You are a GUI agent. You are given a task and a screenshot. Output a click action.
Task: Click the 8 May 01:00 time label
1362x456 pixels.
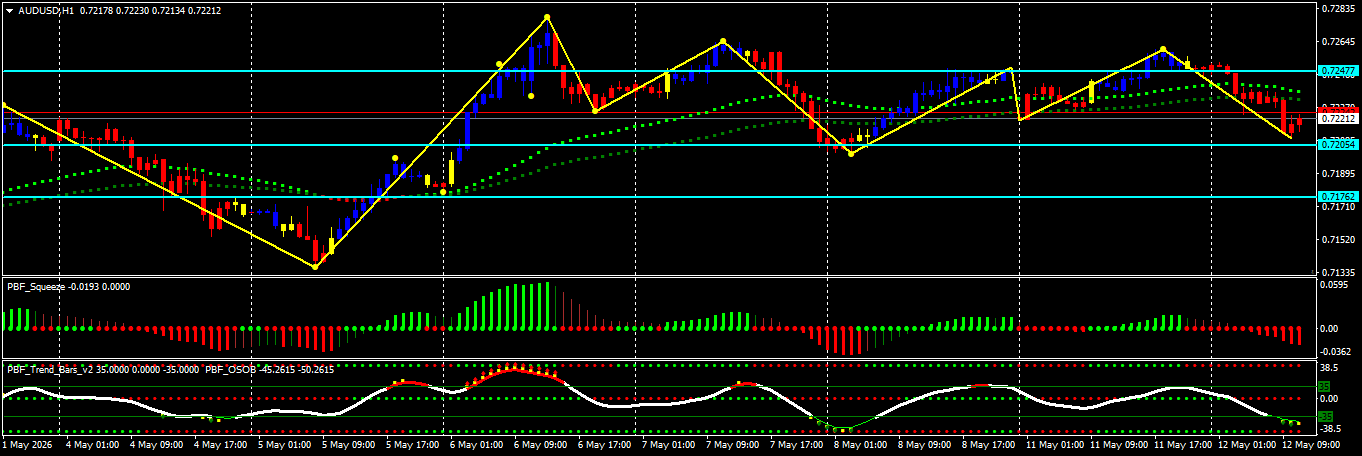pyautogui.click(x=859, y=444)
